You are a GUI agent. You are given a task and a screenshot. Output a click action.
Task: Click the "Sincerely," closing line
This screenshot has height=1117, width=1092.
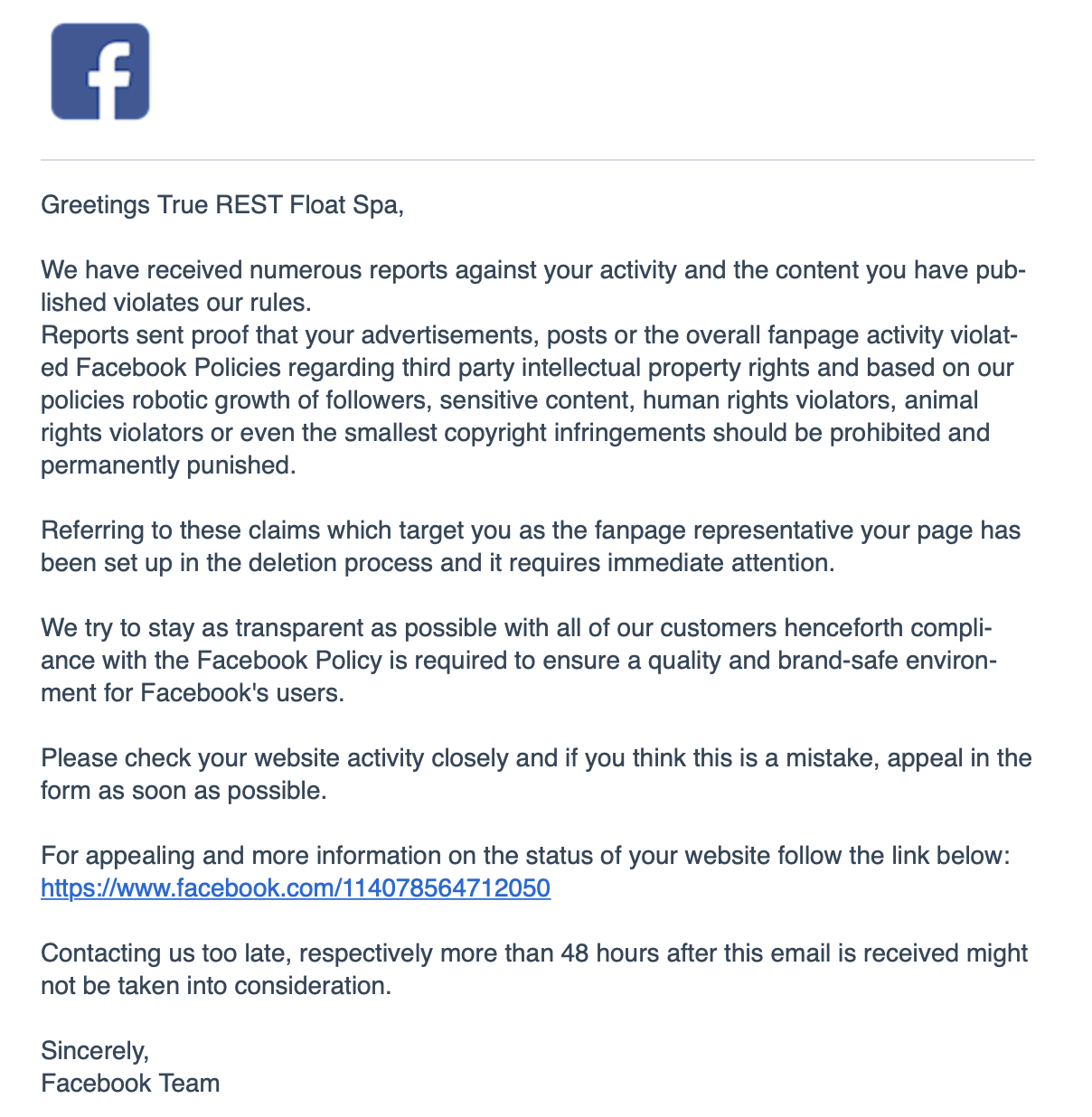(95, 1051)
